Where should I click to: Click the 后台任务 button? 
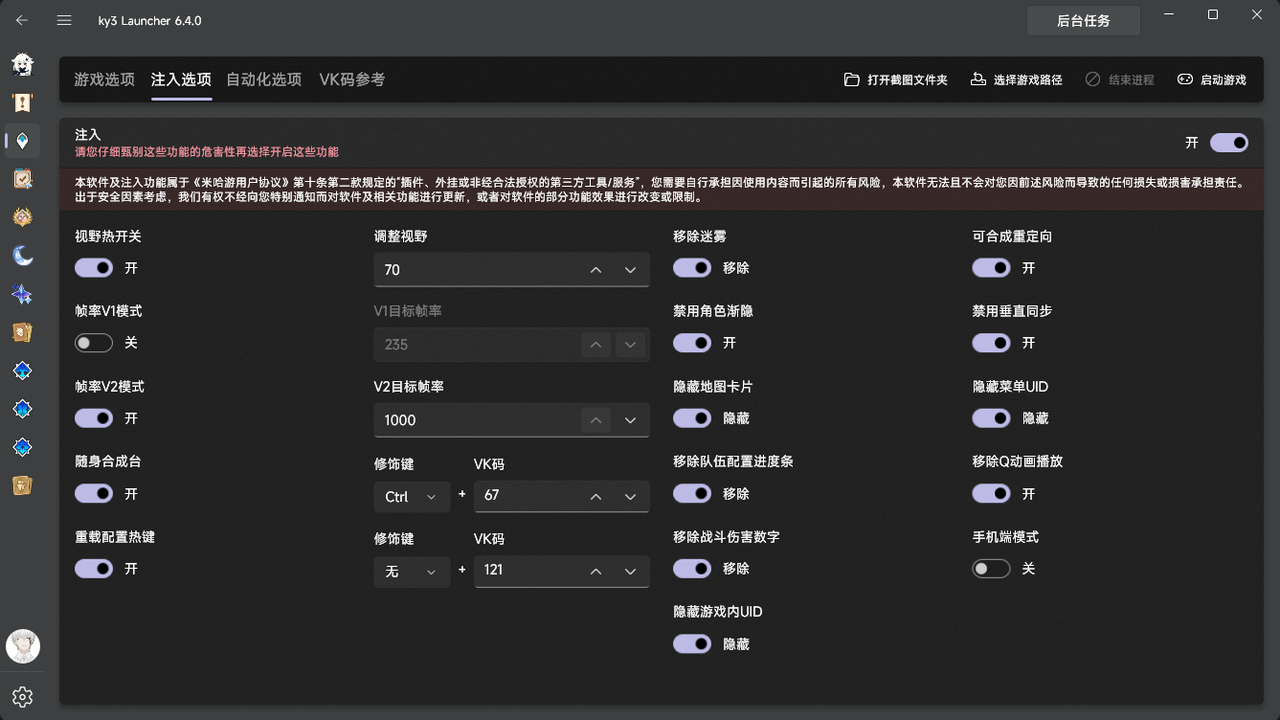click(1083, 20)
